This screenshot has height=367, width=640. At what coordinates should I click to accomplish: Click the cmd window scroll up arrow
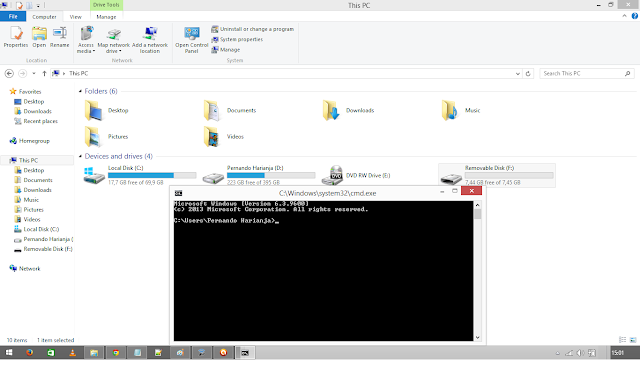click(x=478, y=205)
